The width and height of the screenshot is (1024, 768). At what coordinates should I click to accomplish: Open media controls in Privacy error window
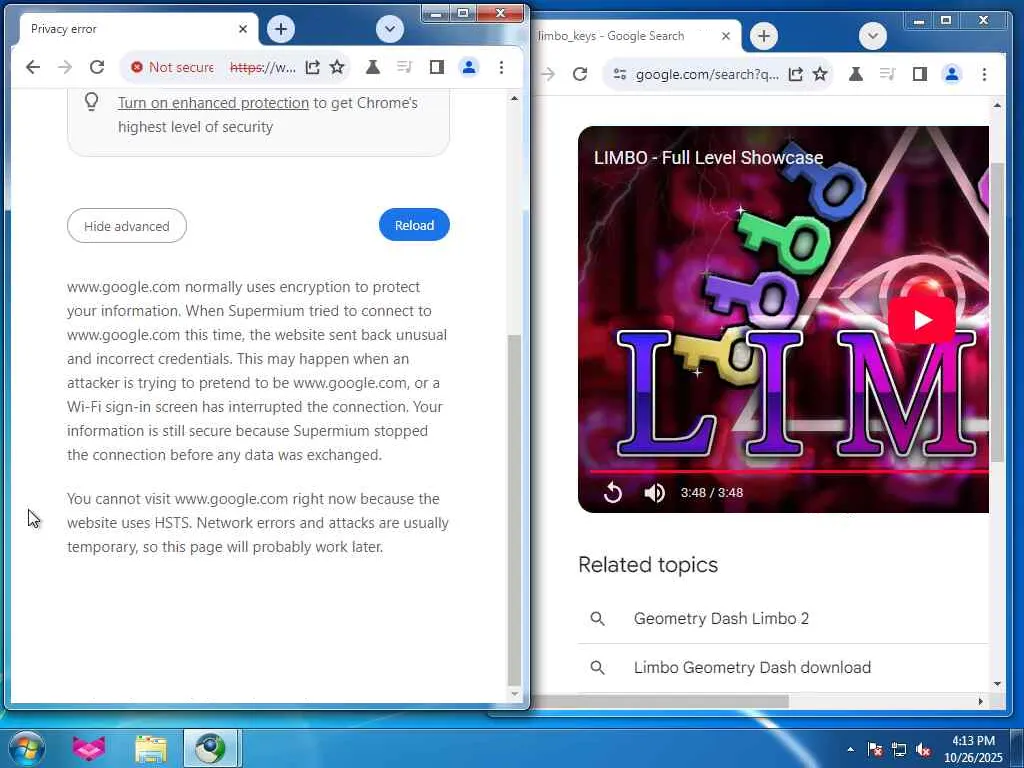(x=405, y=67)
